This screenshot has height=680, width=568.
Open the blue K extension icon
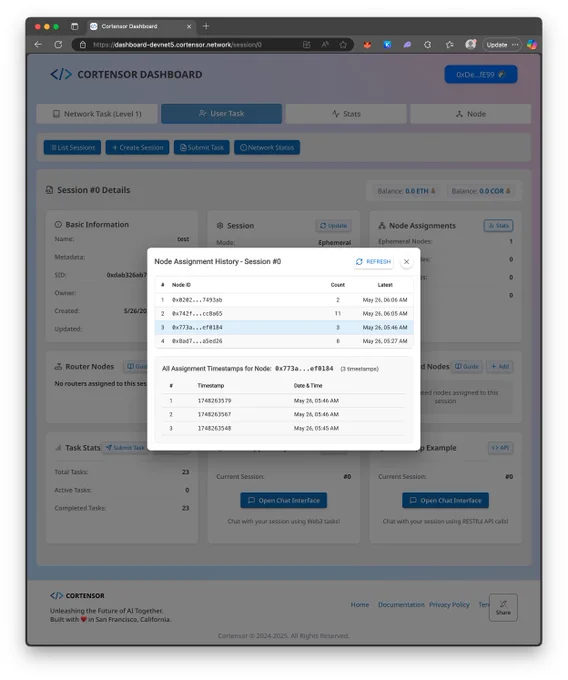pos(387,44)
